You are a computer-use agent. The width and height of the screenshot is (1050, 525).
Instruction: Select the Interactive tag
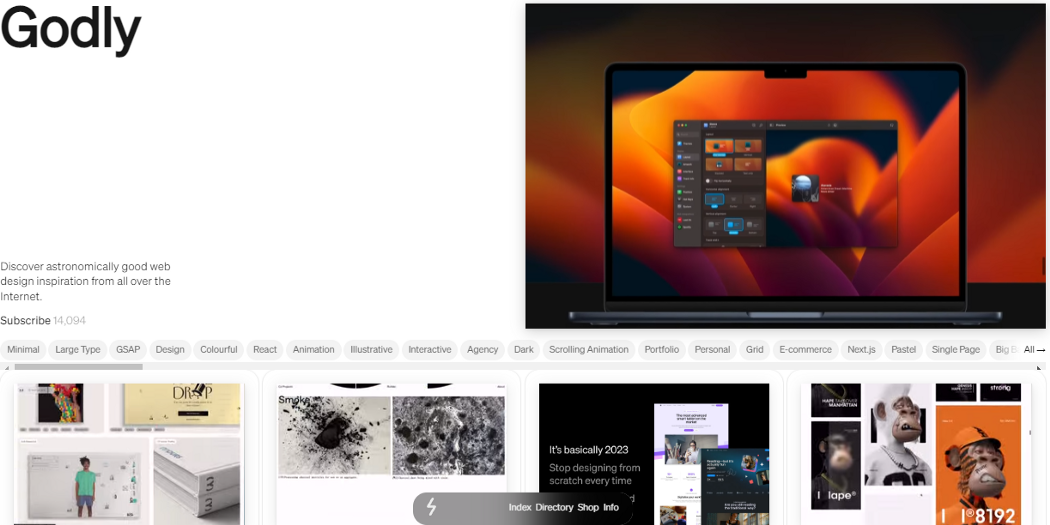(430, 350)
